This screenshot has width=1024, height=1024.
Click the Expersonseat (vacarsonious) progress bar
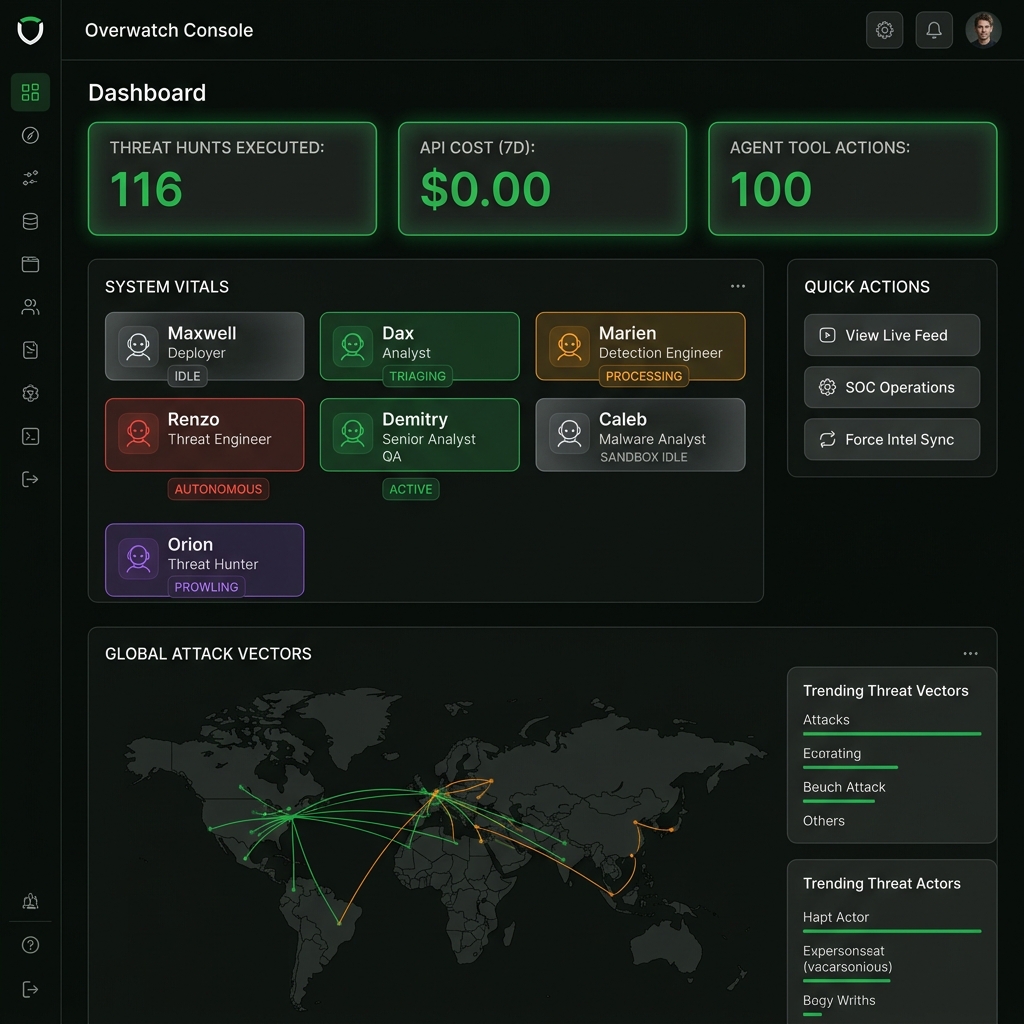tap(846, 981)
